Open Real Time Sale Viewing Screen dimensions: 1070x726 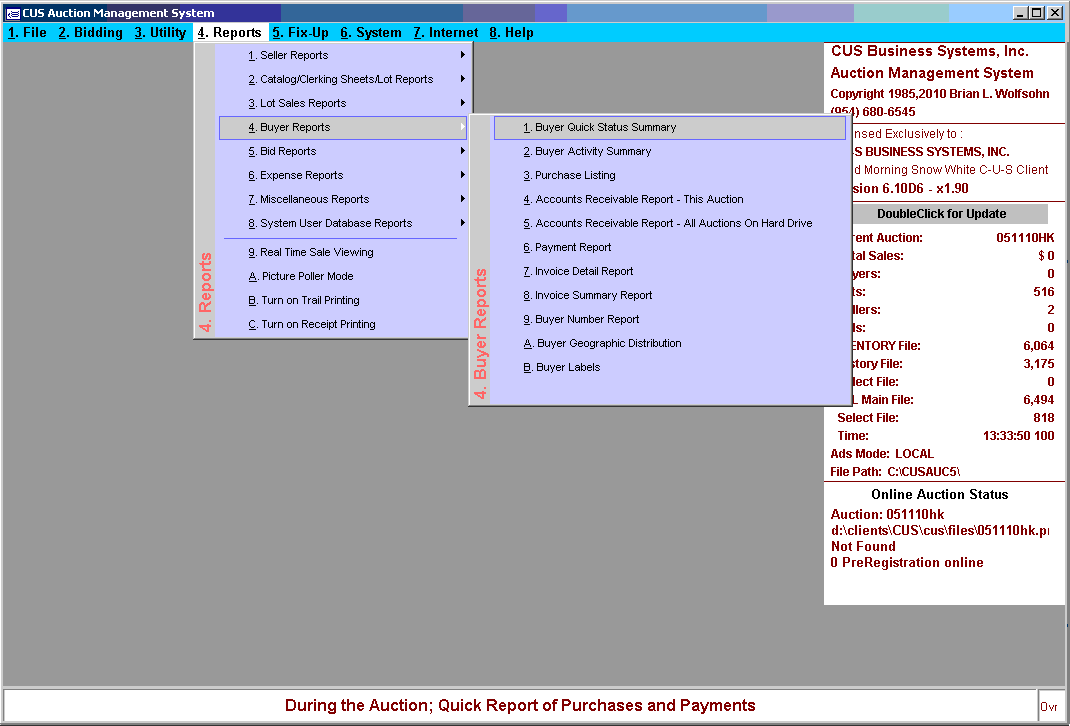(316, 253)
